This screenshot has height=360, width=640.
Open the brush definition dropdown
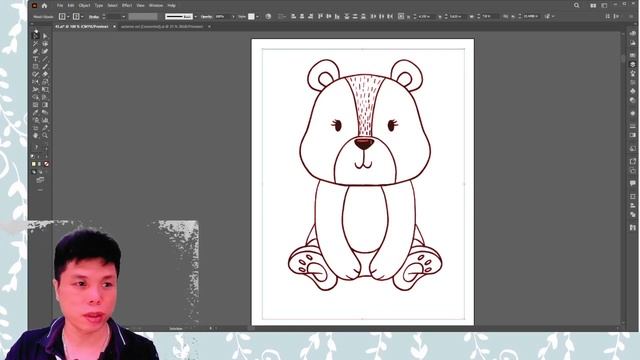coord(196,17)
